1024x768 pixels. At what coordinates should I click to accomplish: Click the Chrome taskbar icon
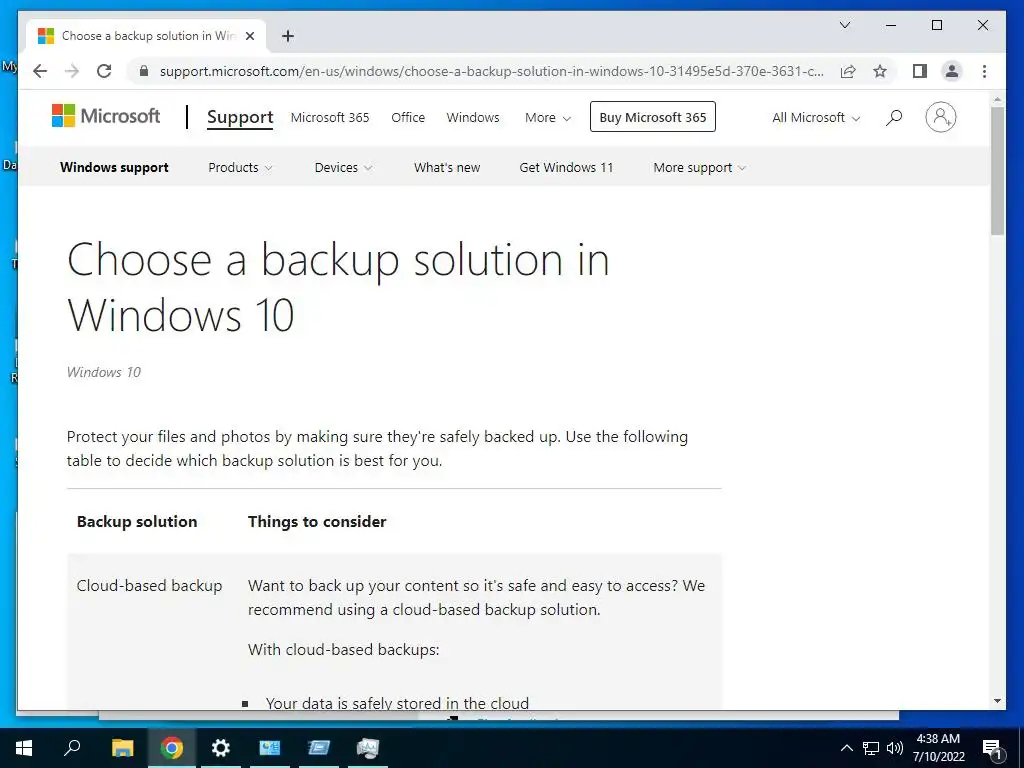point(172,748)
